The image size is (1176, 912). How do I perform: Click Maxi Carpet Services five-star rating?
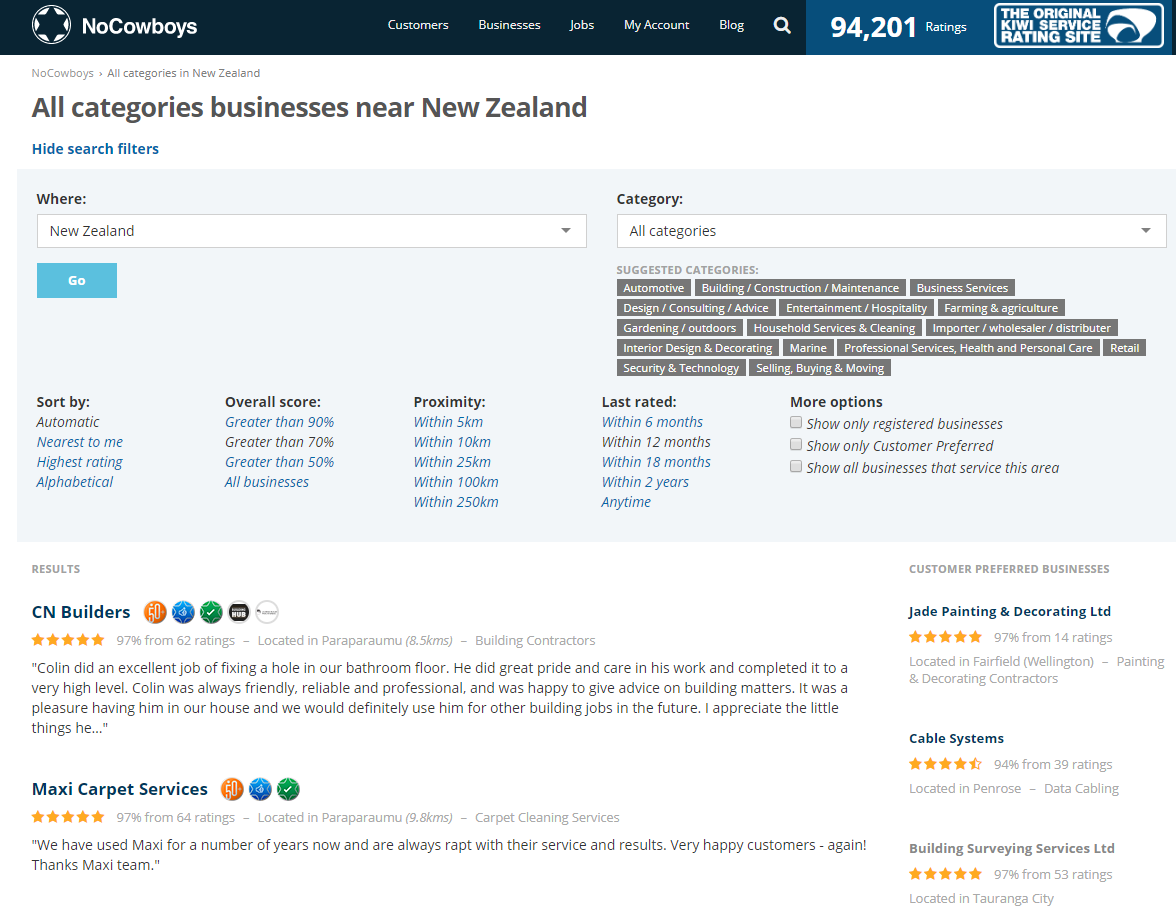[x=68, y=817]
